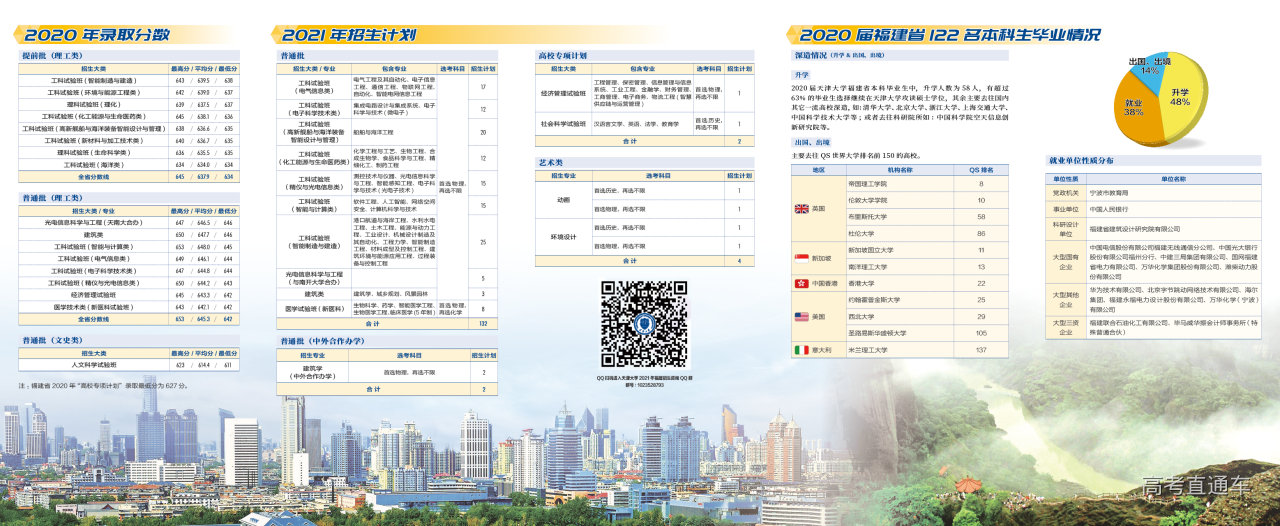Click the 高考直通车 watermark text

[1196, 487]
